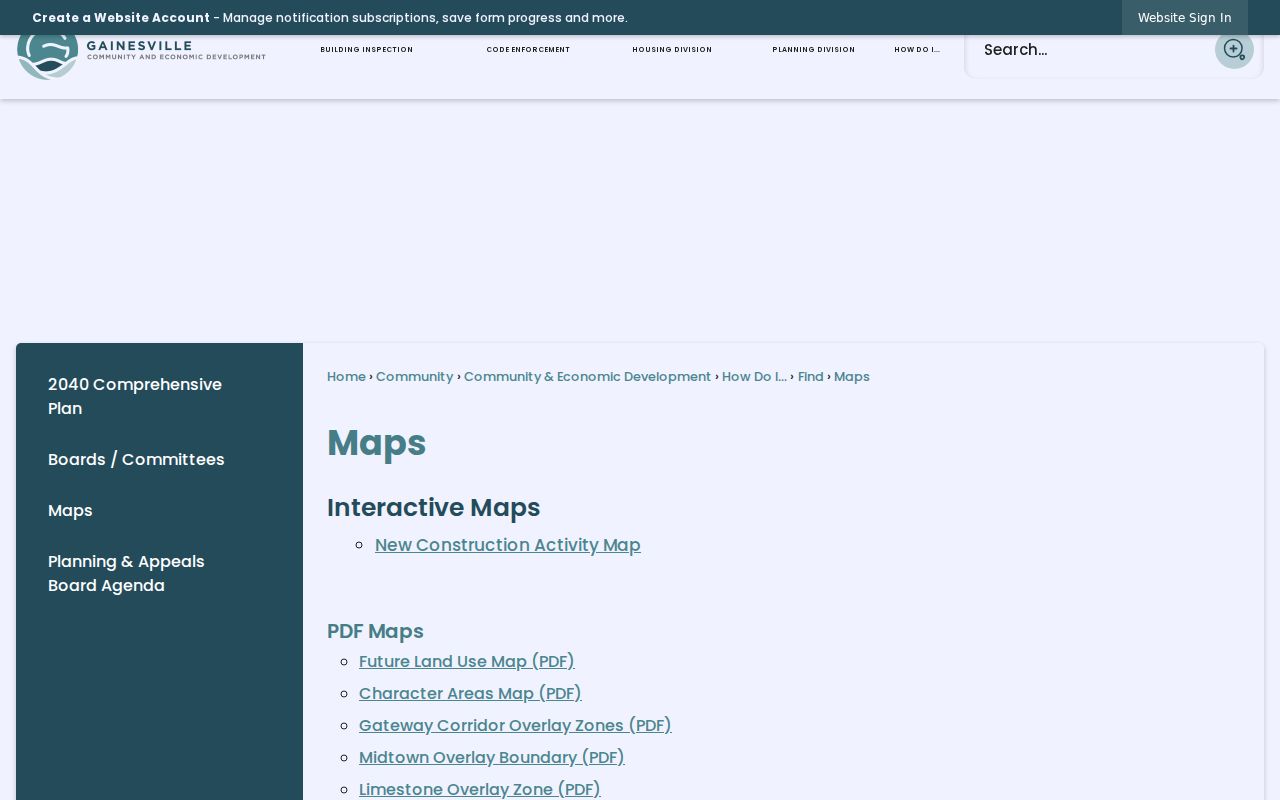Open the Planning Division menu

click(x=813, y=50)
